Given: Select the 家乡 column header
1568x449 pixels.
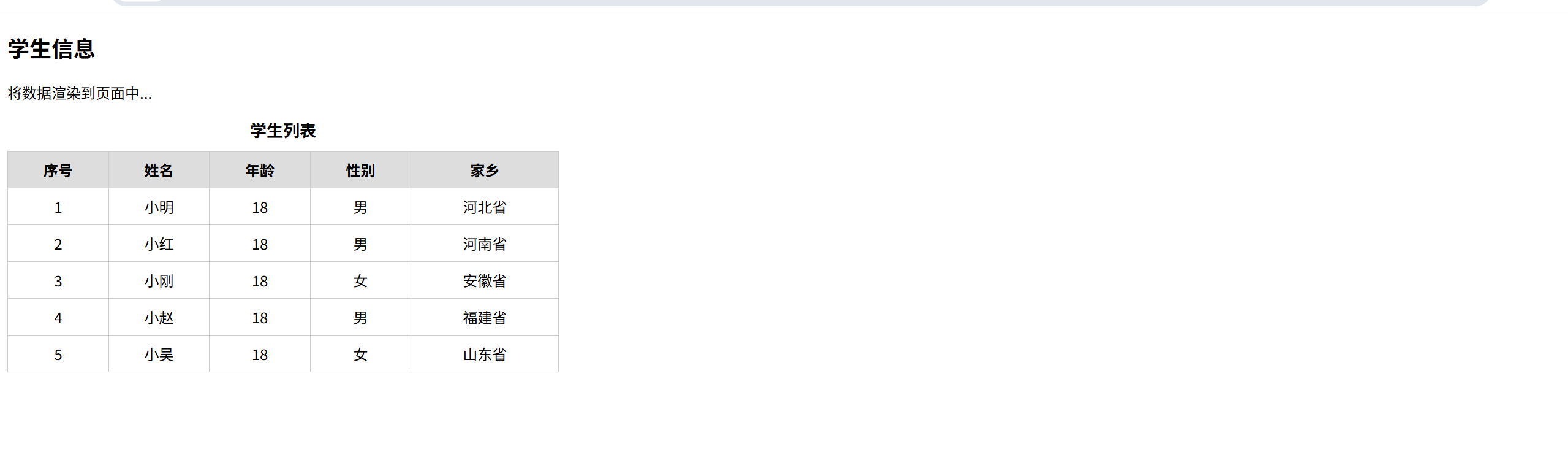Looking at the screenshot, I should pyautogui.click(x=485, y=170).
